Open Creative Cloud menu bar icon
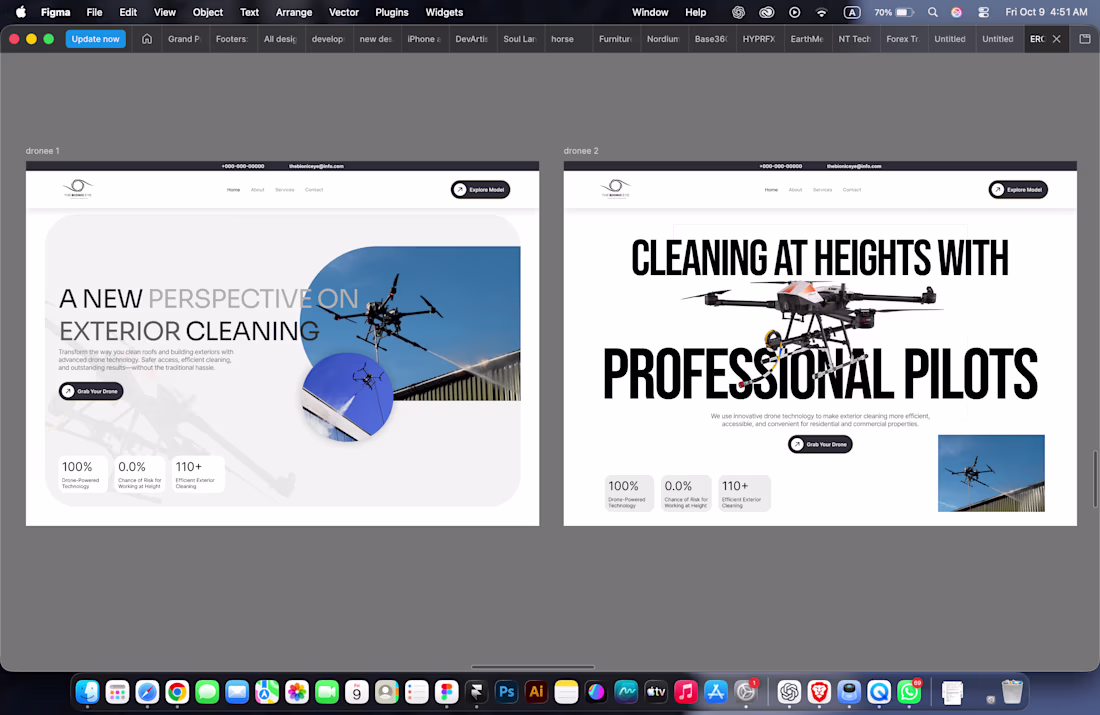 [x=767, y=12]
